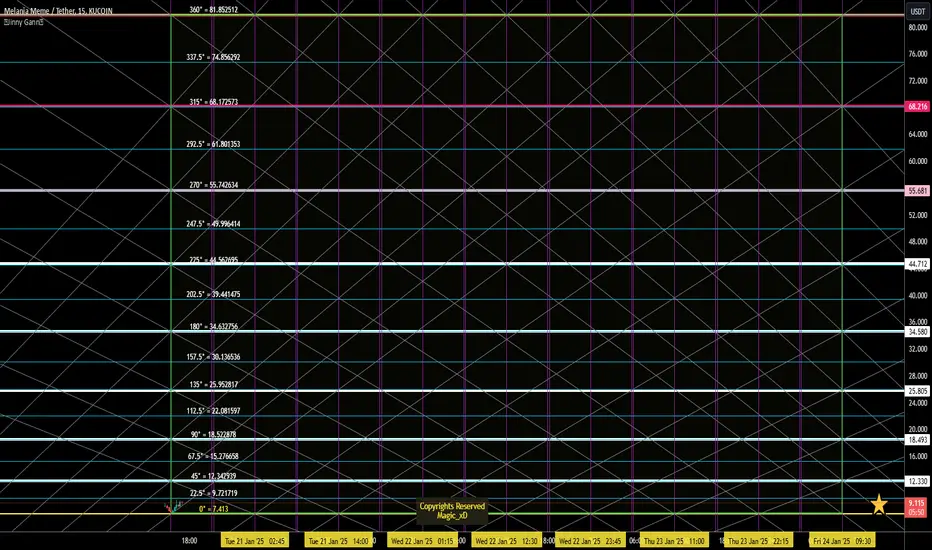This screenshot has height=550, width=932.
Task: Click the 18.493 price axis label
Action: [917, 440]
